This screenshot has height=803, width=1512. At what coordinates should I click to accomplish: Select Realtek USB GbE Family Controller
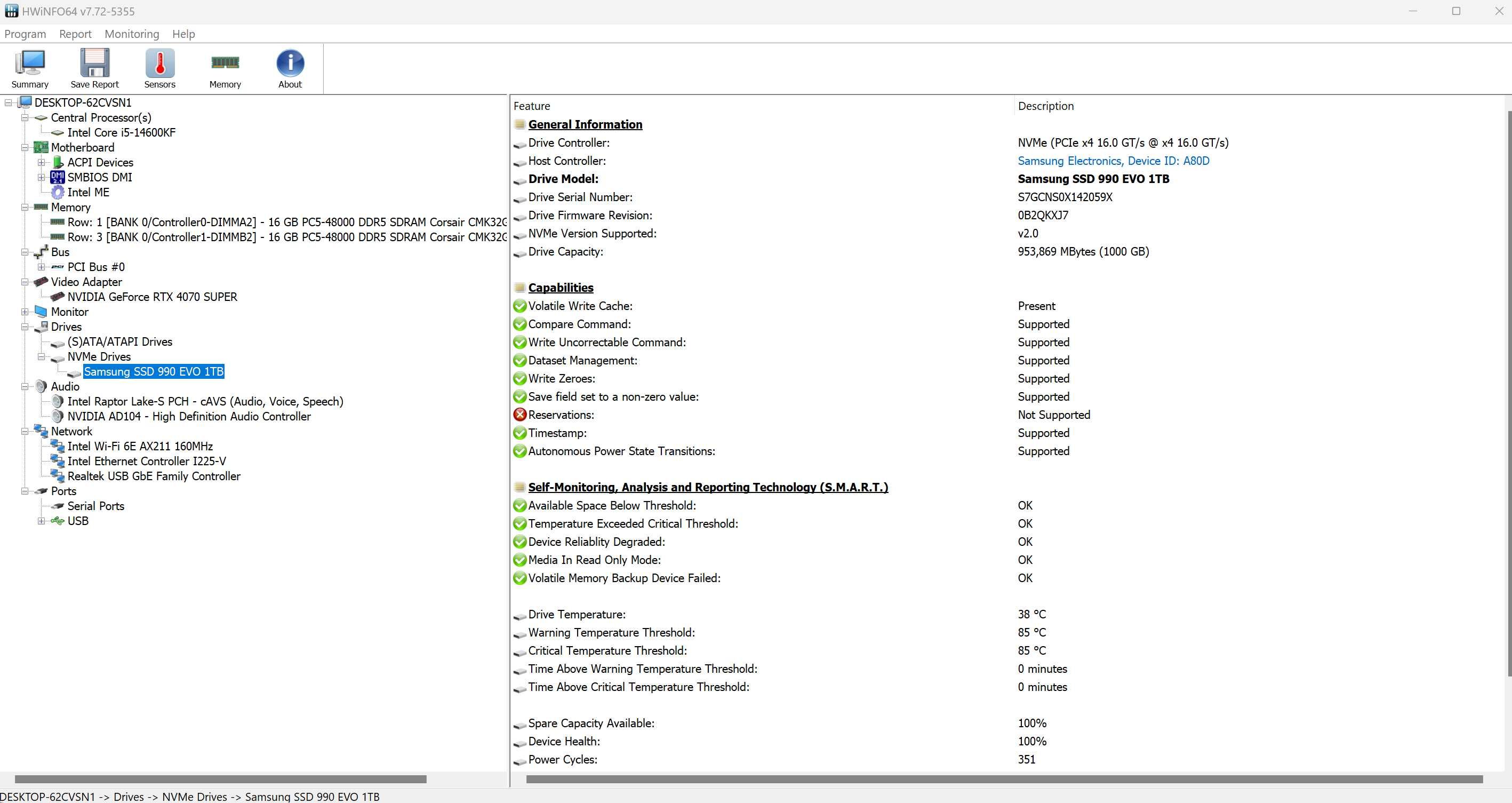click(x=154, y=476)
